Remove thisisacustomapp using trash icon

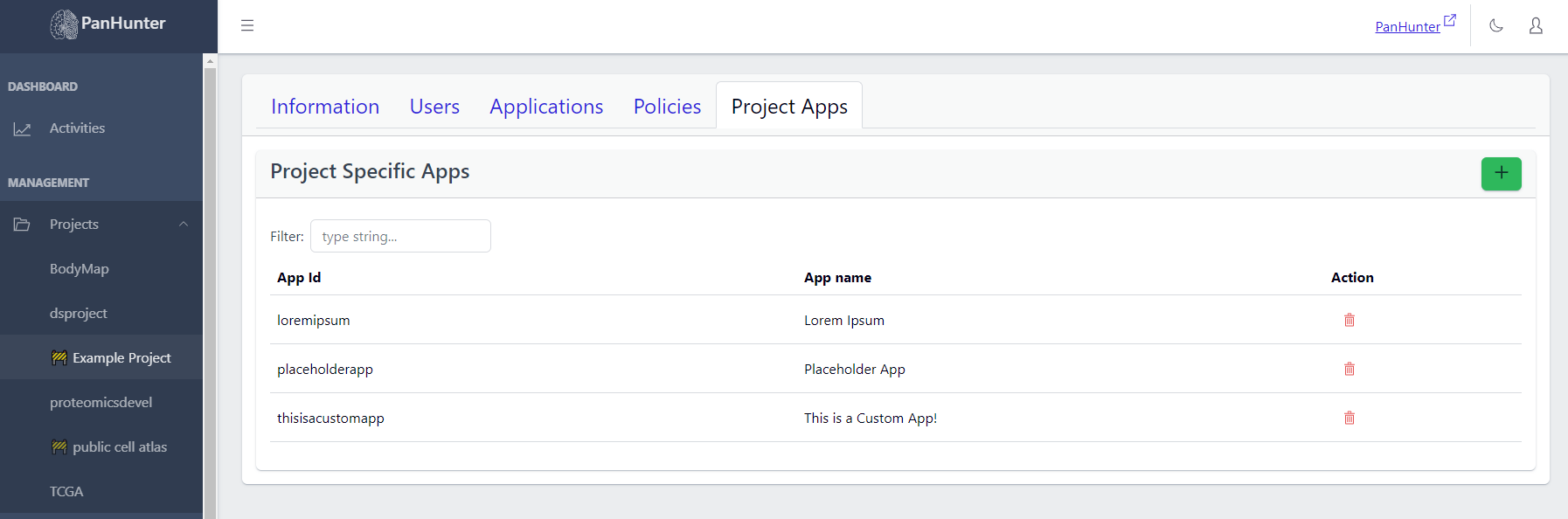pyautogui.click(x=1349, y=418)
